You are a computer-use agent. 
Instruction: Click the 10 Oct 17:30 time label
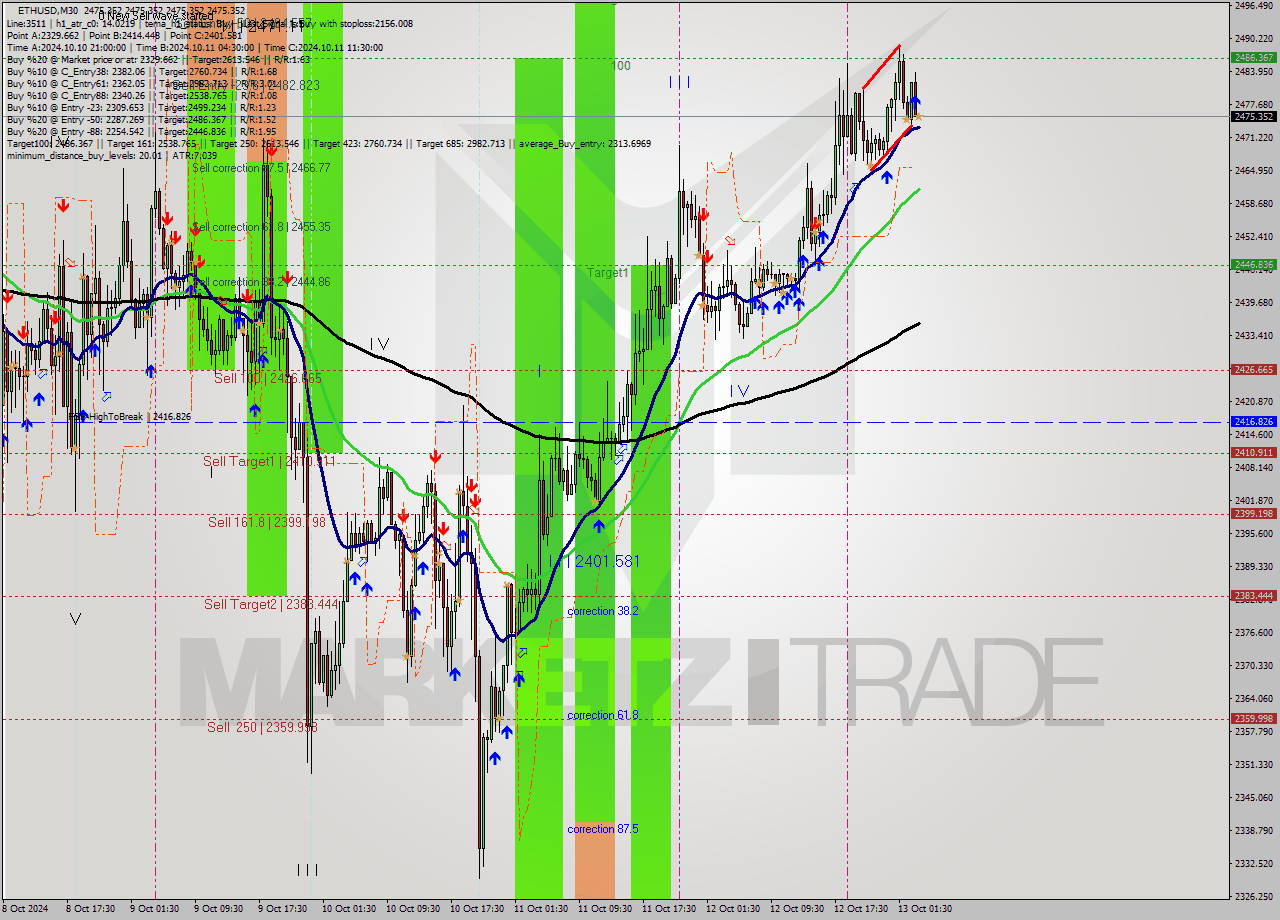[x=477, y=909]
